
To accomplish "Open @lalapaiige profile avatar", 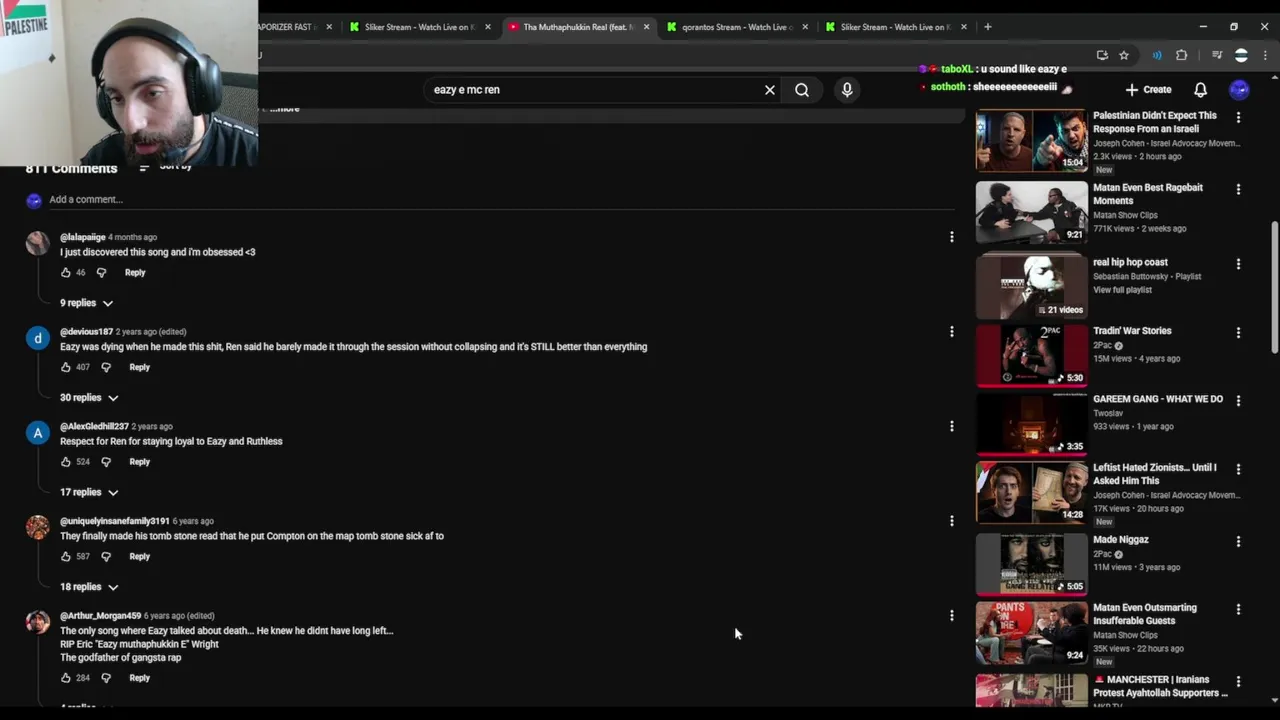I will 37,243.
